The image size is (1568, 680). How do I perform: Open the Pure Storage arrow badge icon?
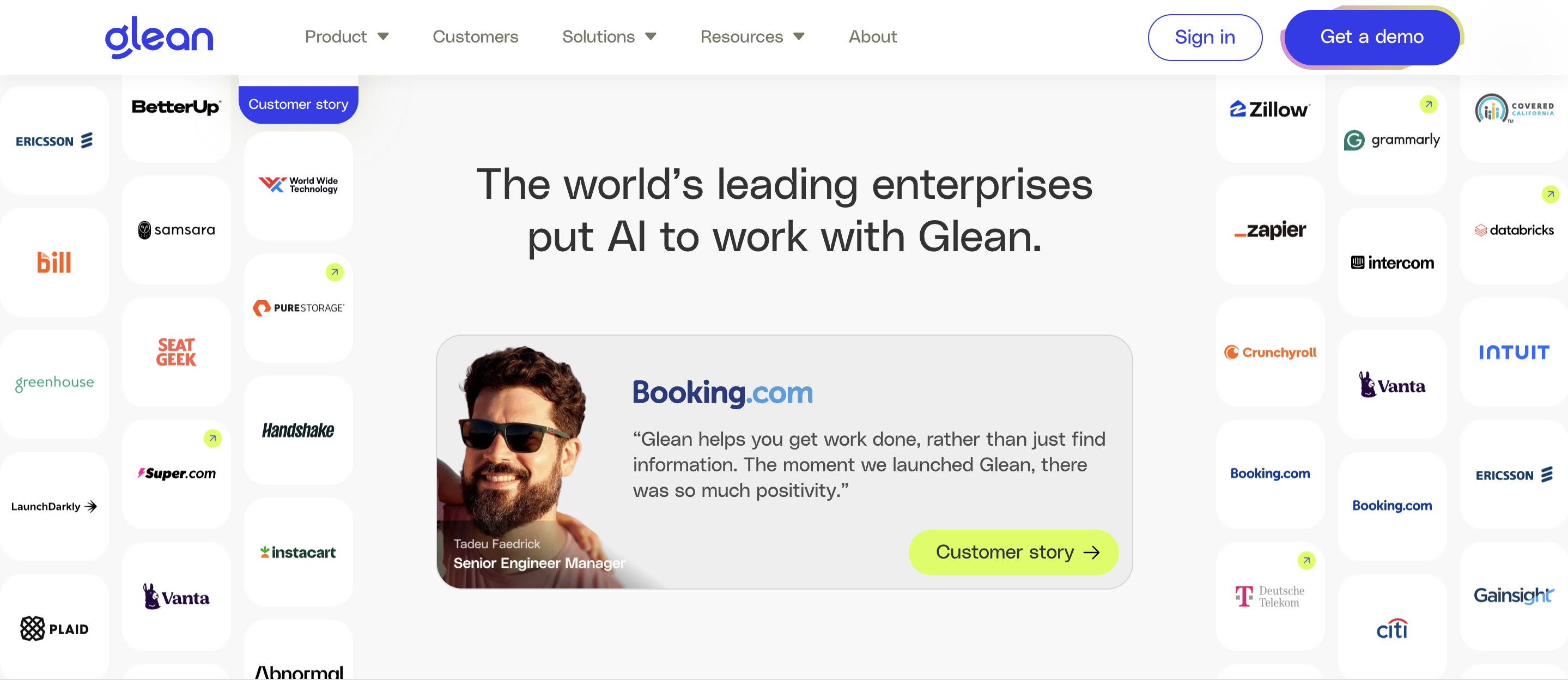point(334,272)
